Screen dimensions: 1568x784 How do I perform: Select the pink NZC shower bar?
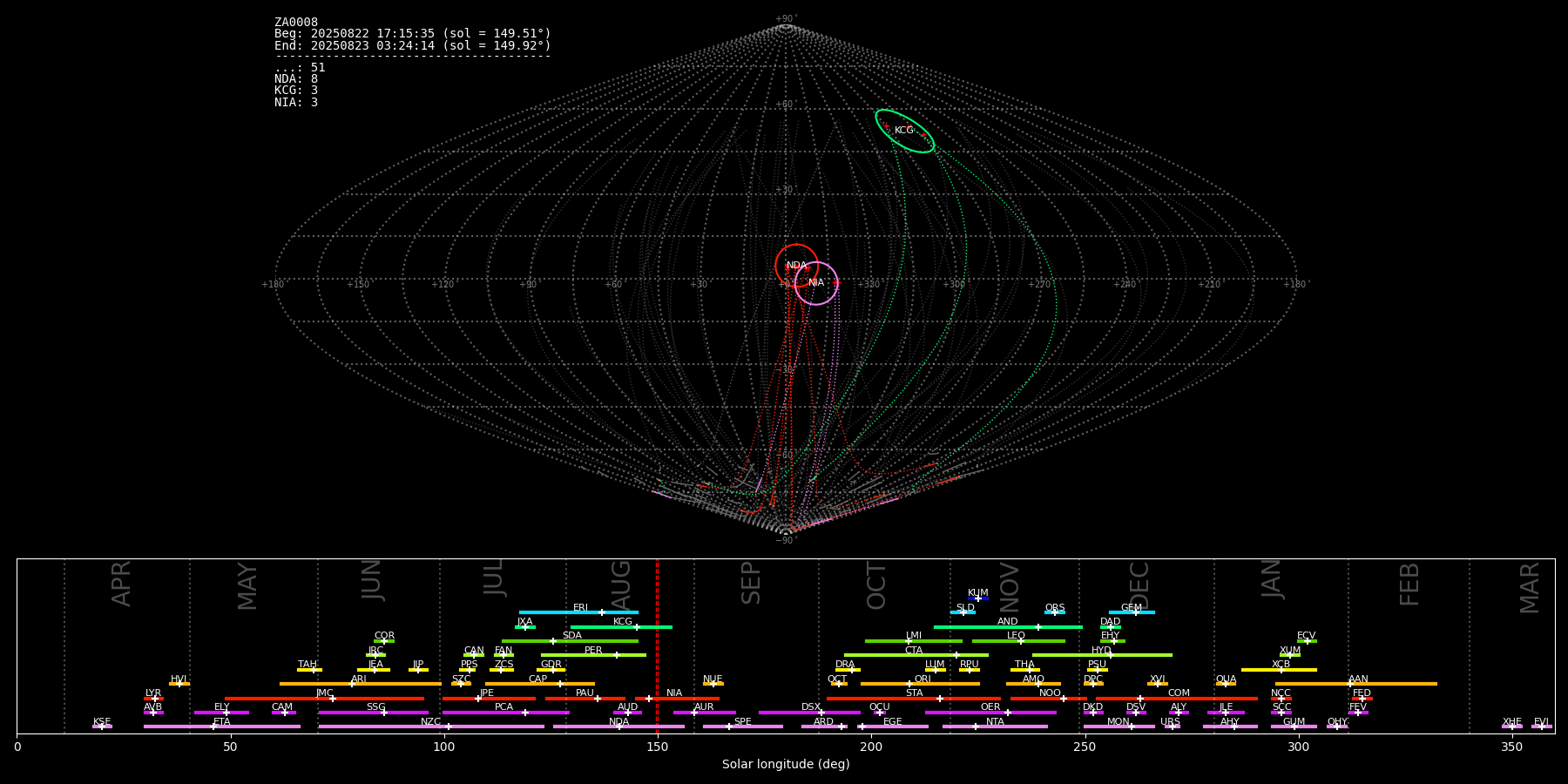[x=431, y=727]
